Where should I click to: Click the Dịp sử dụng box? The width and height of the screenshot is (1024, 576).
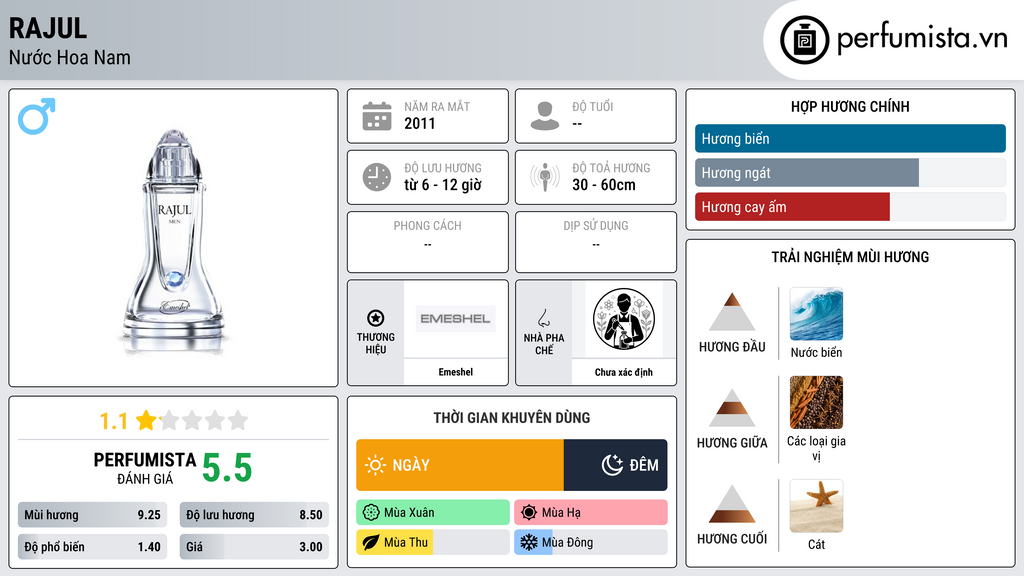click(596, 242)
